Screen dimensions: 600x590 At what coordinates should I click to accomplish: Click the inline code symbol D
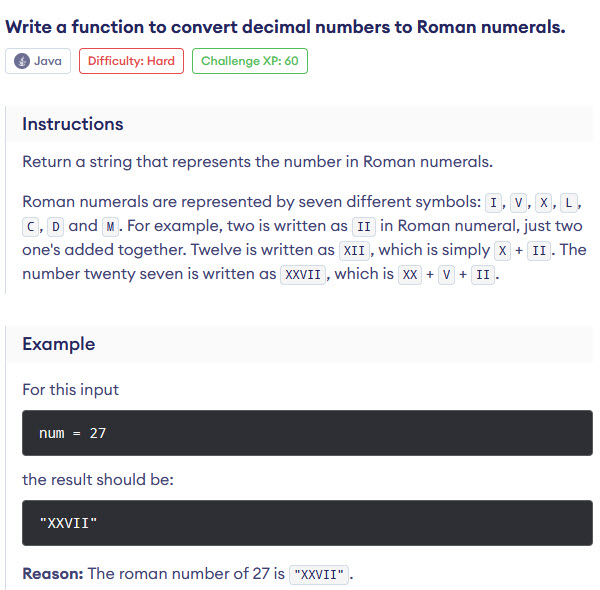(55, 227)
